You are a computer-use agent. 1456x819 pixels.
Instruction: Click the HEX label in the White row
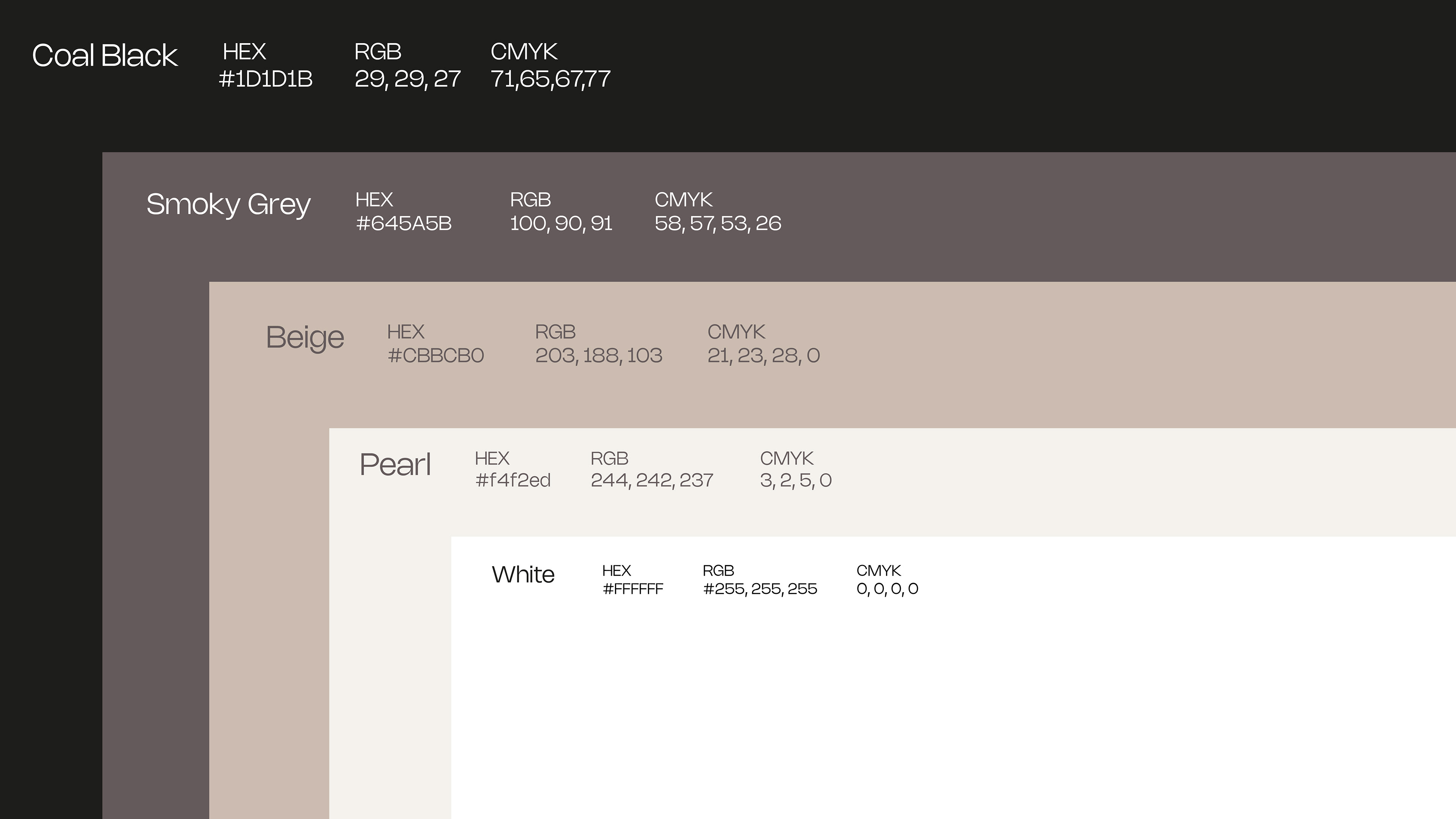(616, 571)
